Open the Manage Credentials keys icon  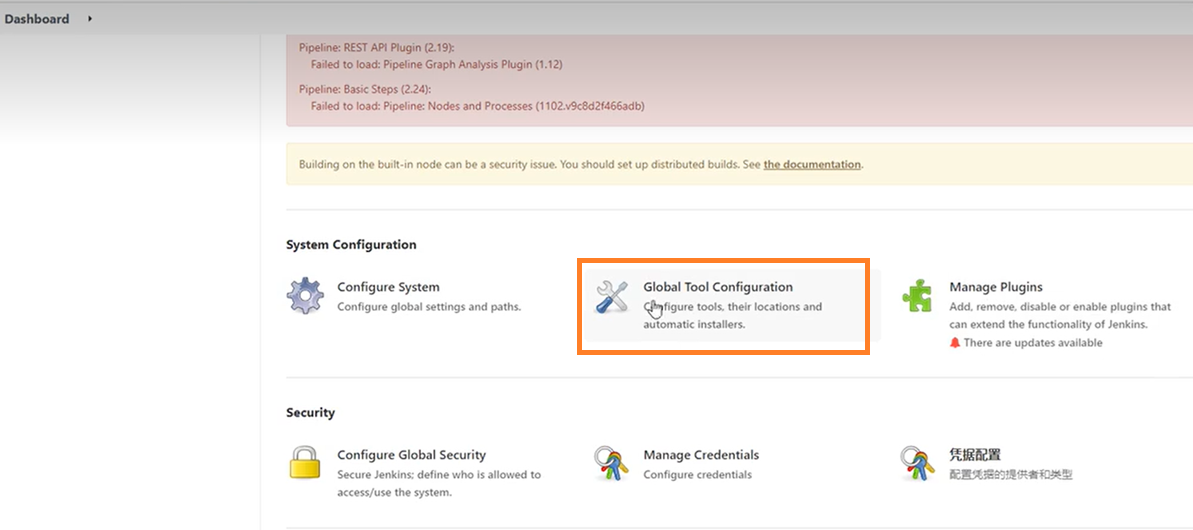[x=612, y=463]
